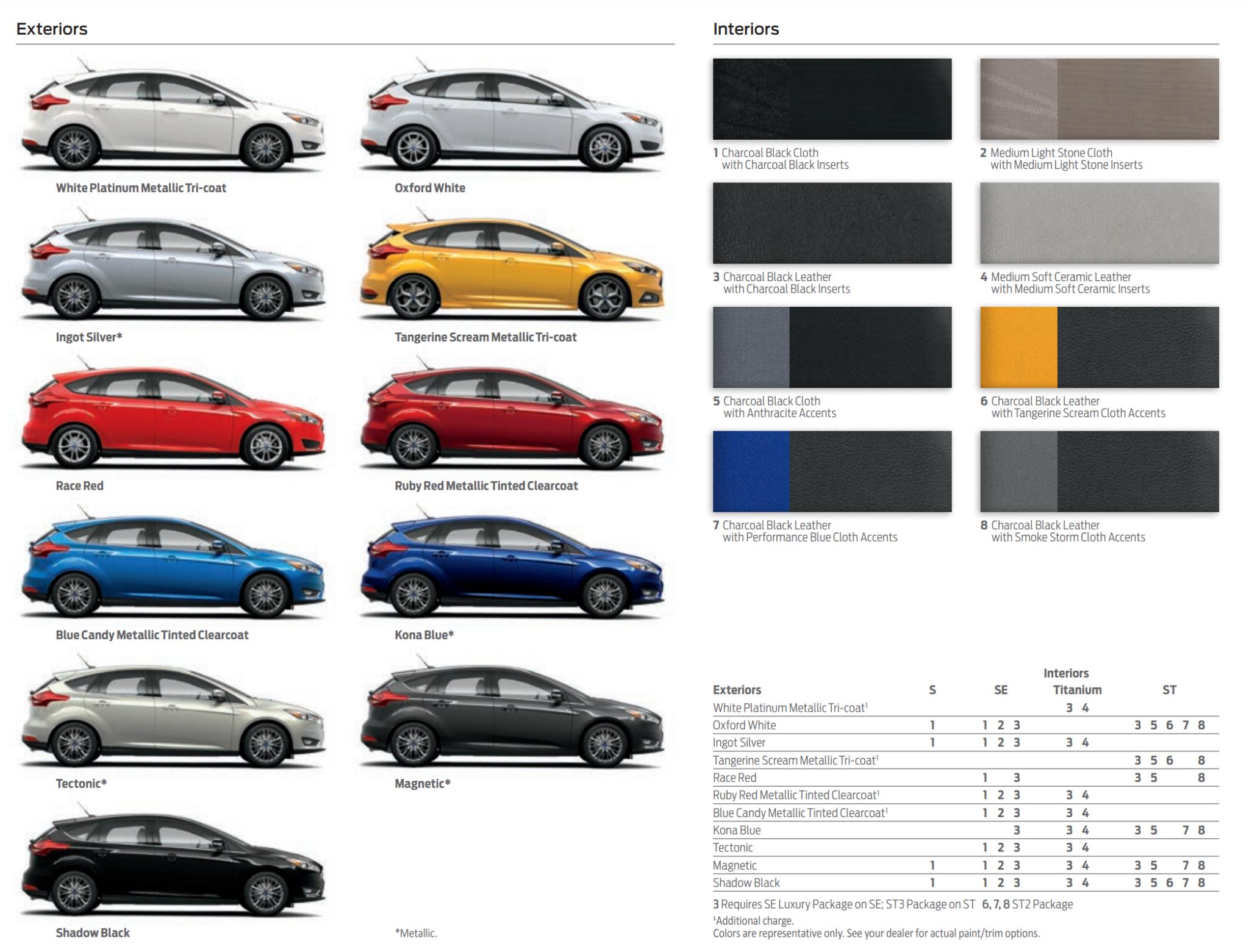This screenshot has width=1249, height=952.
Task: Select the Shadow Black car image
Action: [173, 860]
